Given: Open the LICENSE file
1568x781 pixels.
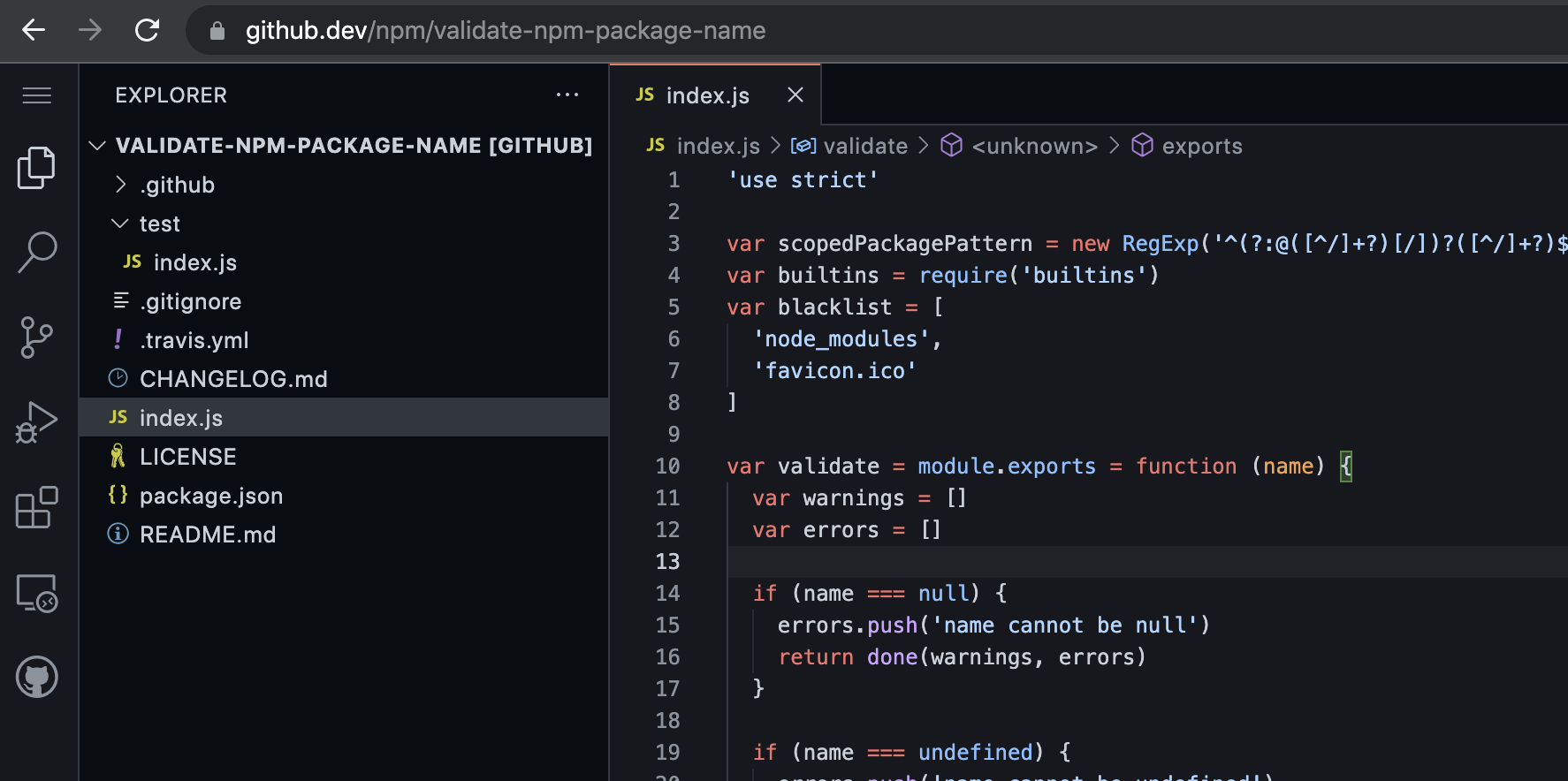Looking at the screenshot, I should [x=344, y=457].
